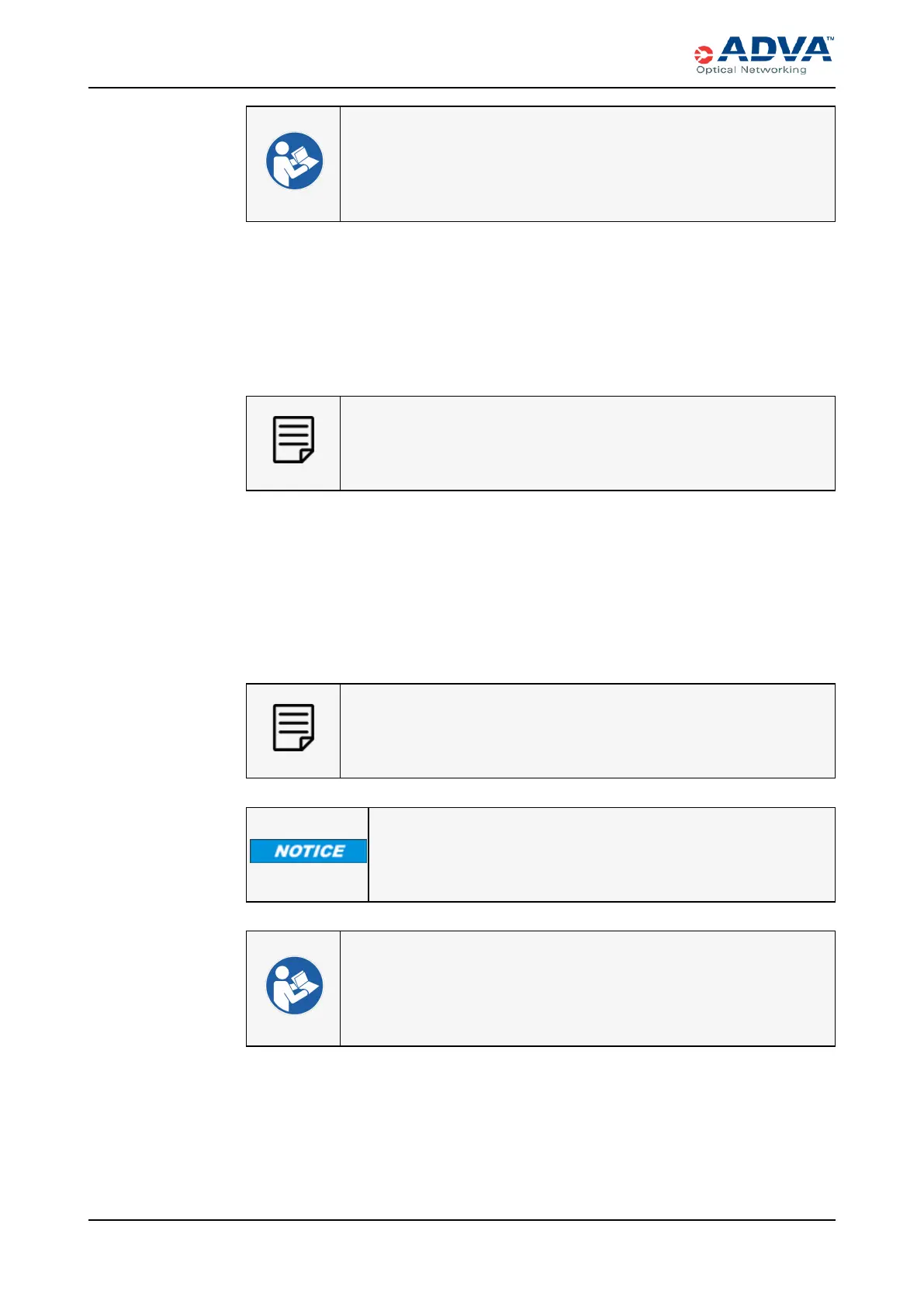Click empty text box beside top read-manual icon
Screen dimensions: 924x1307
coord(587,164)
